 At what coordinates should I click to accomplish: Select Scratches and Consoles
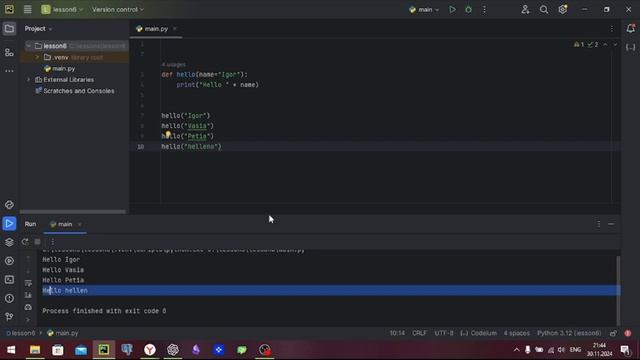[75, 91]
